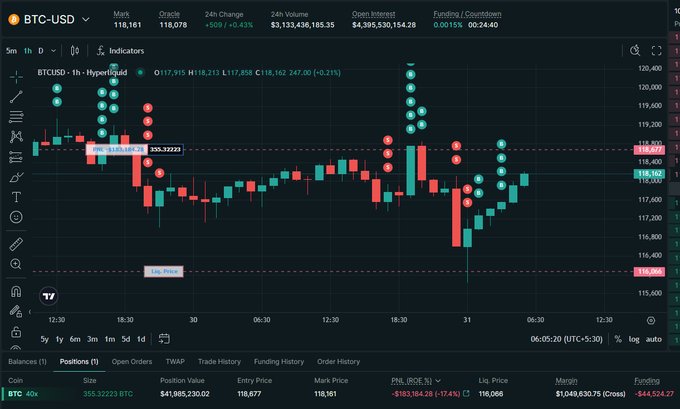680x409 pixels.
Task: Select the crosshair cursor tool
Action: [16, 77]
